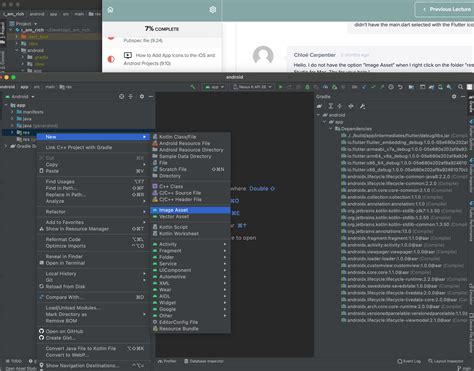Click Gradle build settings wrench icon
474x371 pixels.
pos(362,106)
